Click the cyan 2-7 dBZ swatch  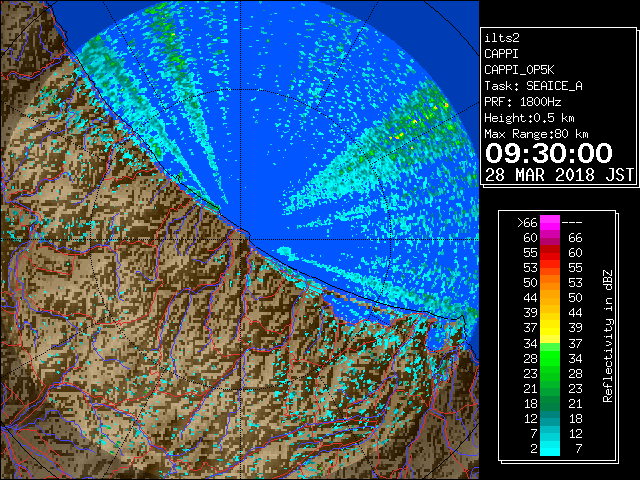pyautogui.click(x=550, y=449)
